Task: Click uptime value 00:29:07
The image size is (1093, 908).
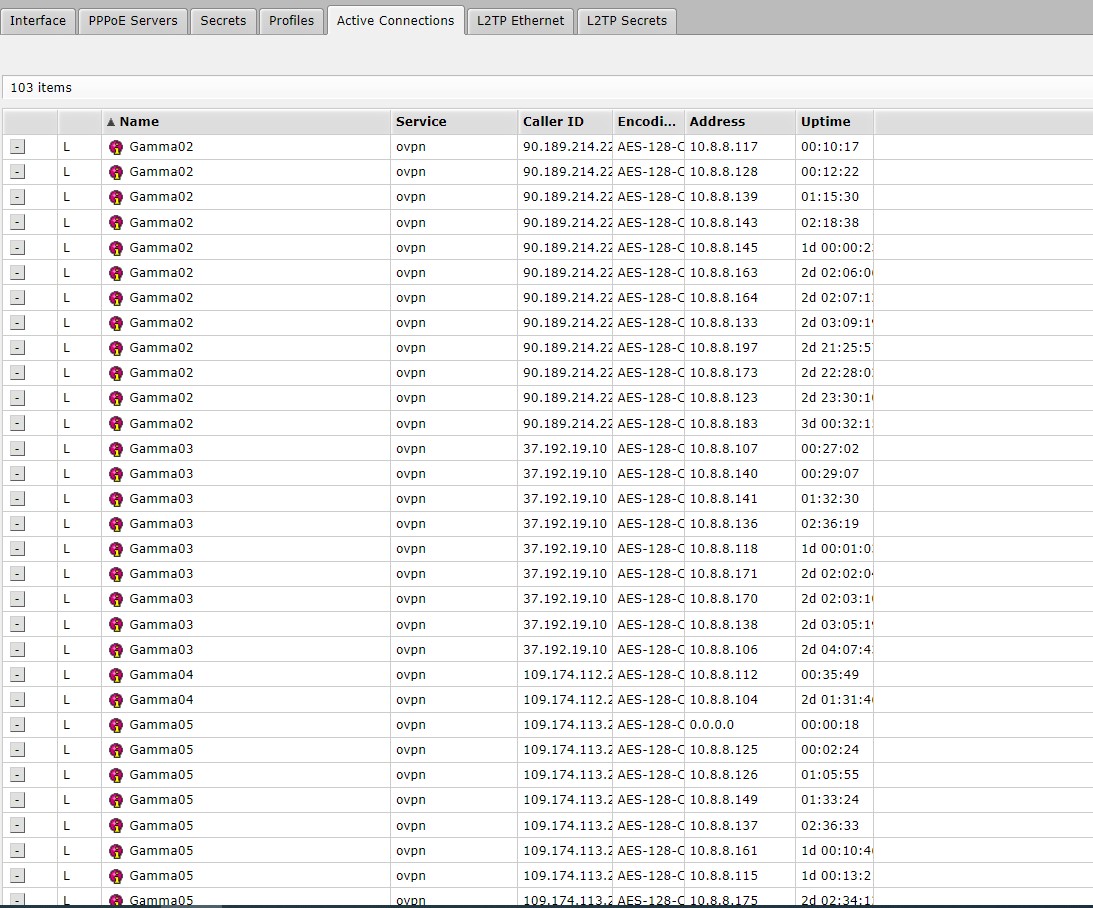Action: [830, 473]
